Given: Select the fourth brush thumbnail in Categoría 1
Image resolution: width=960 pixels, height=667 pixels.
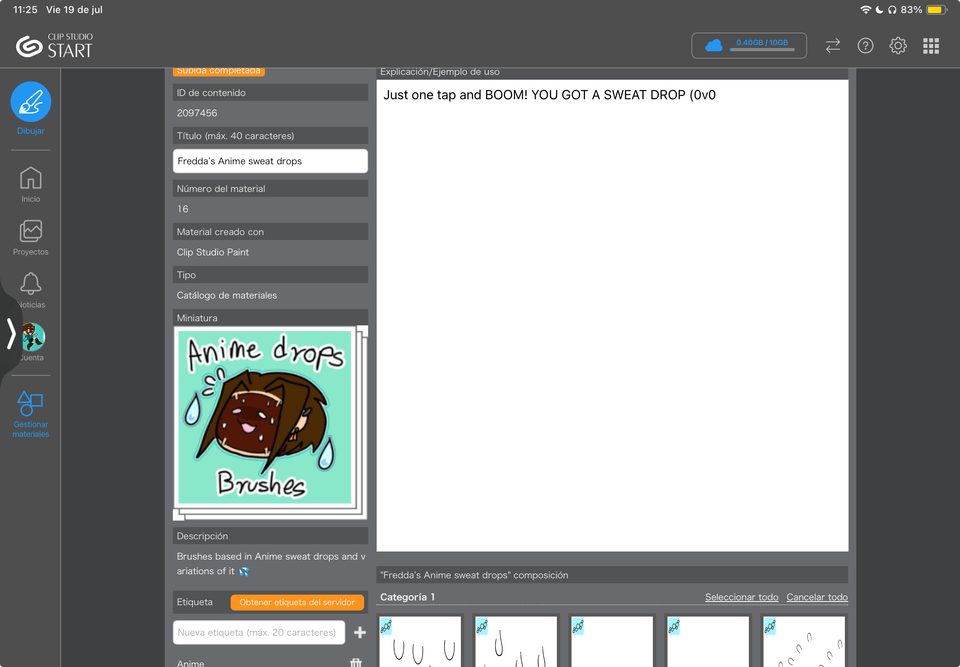Looking at the screenshot, I should [708, 641].
